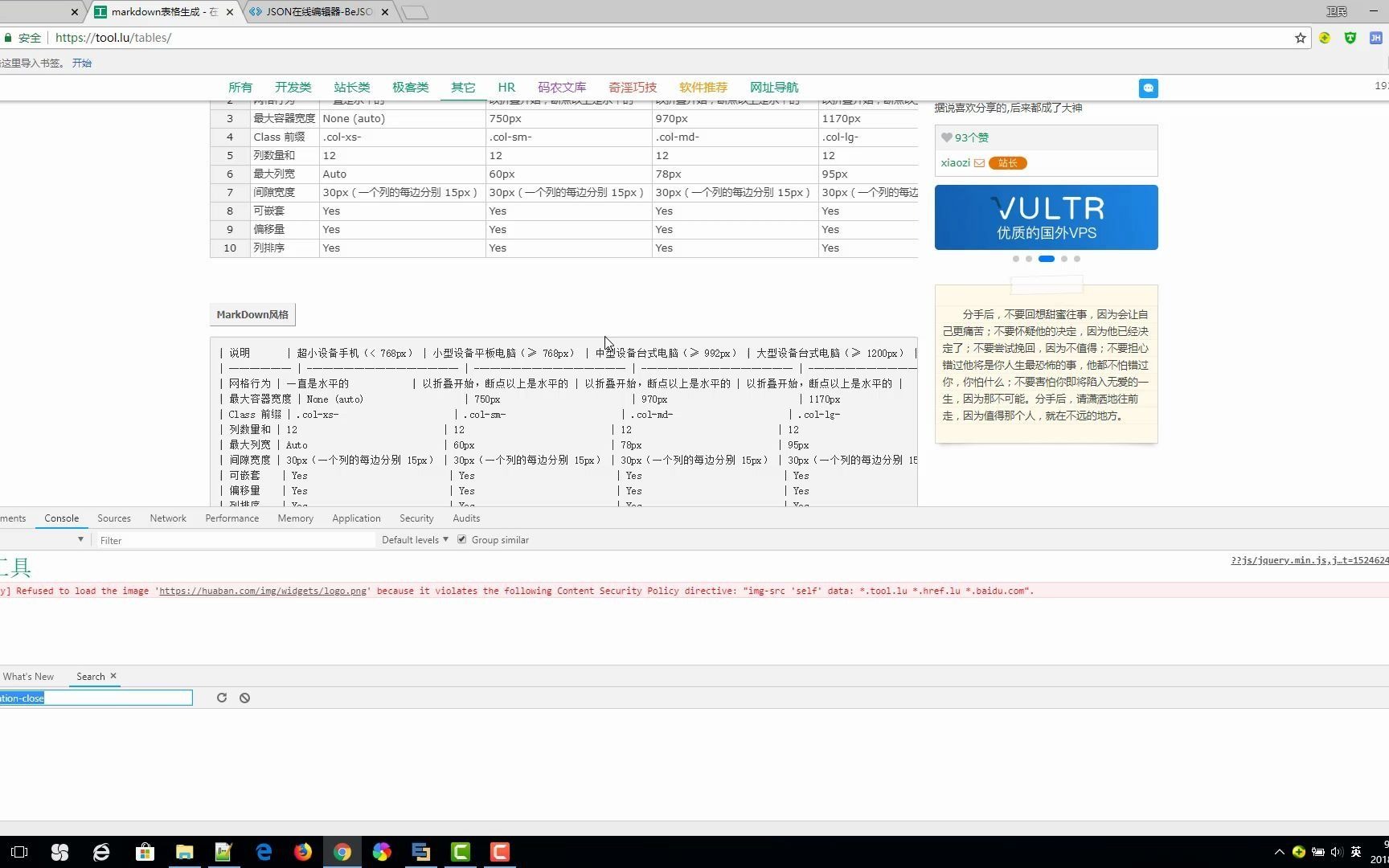The width and height of the screenshot is (1389, 868).
Task: Open the green Camtasia icon in taskbar
Action: coord(461,852)
